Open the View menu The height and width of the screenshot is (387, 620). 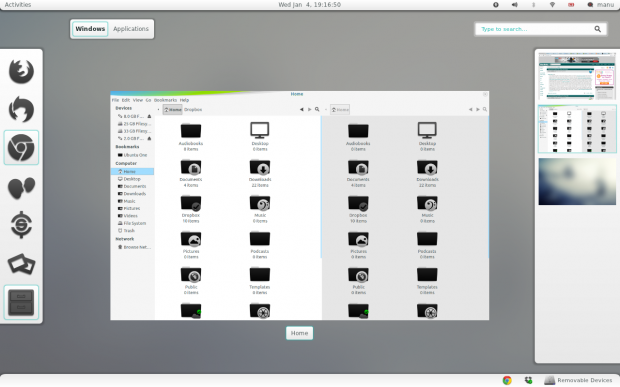tap(138, 100)
